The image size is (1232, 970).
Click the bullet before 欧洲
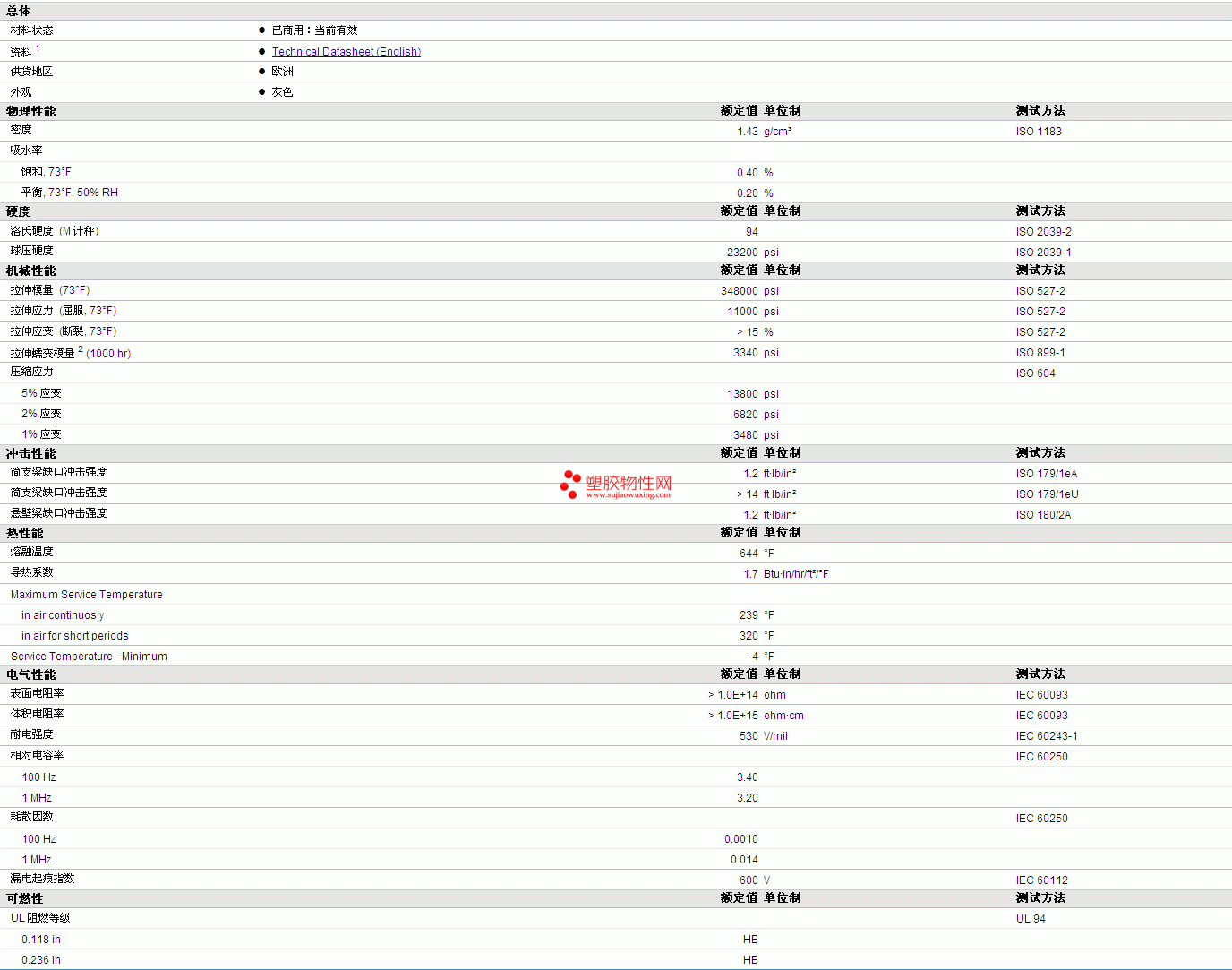(x=262, y=72)
